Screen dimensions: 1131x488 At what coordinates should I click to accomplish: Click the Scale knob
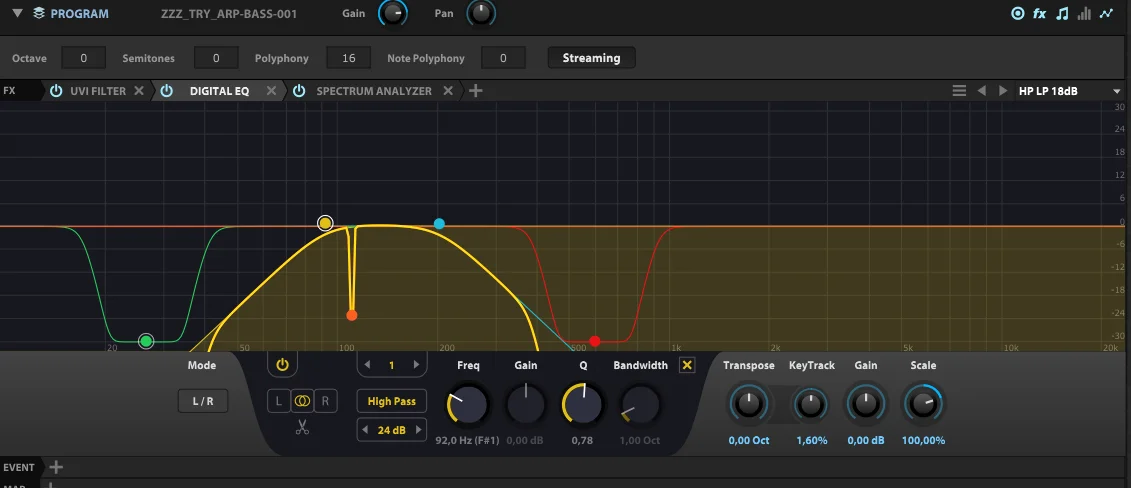[x=923, y=404]
